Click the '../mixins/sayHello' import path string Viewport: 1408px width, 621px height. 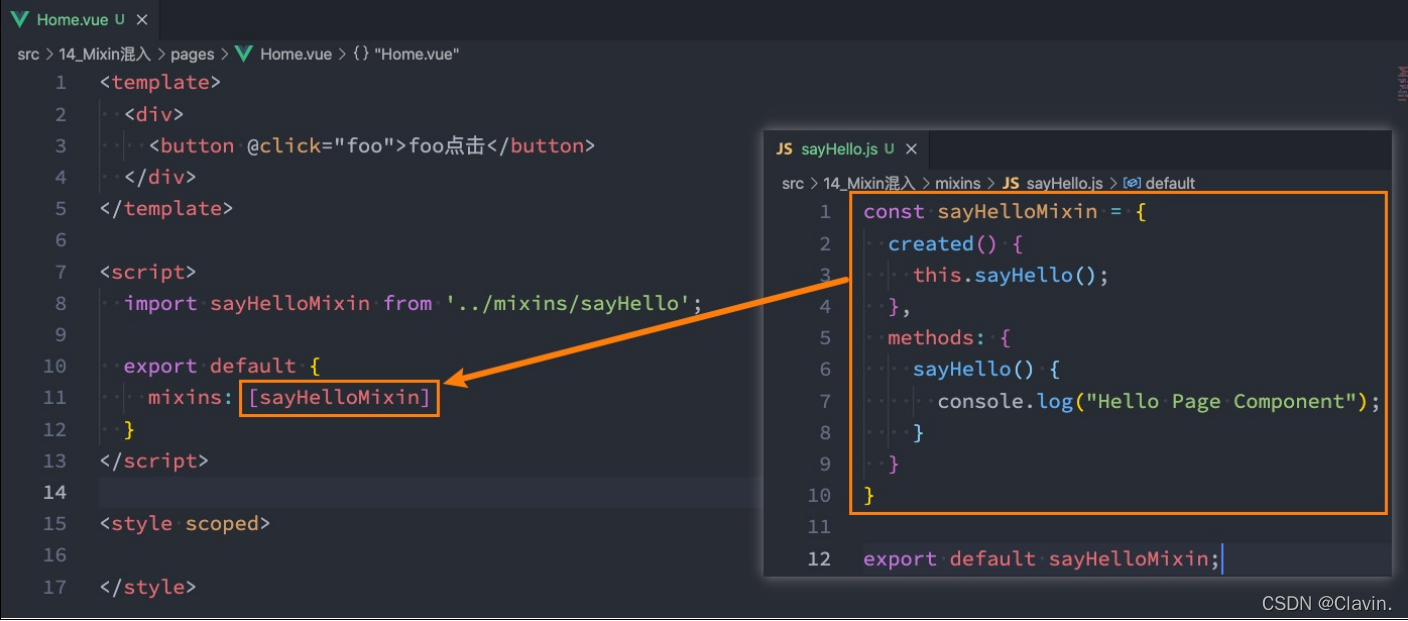pos(568,303)
